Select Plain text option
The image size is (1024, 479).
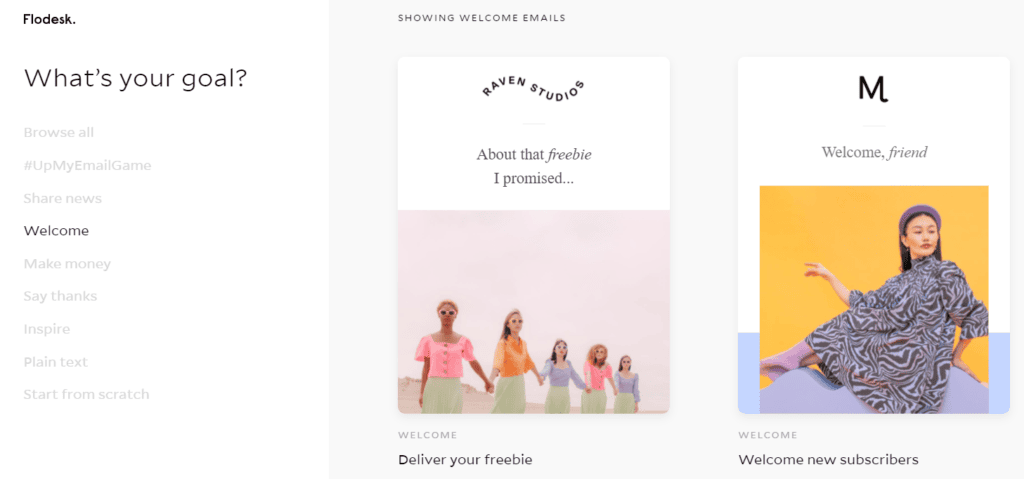click(56, 362)
